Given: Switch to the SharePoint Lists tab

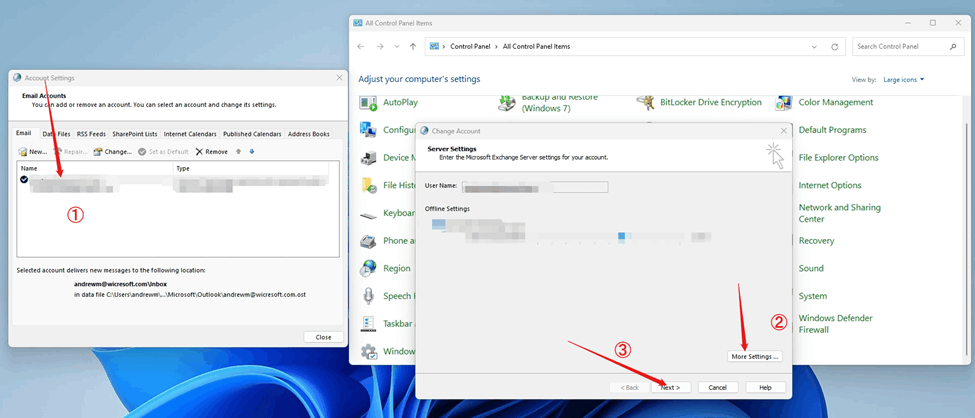Looking at the screenshot, I should point(135,134).
